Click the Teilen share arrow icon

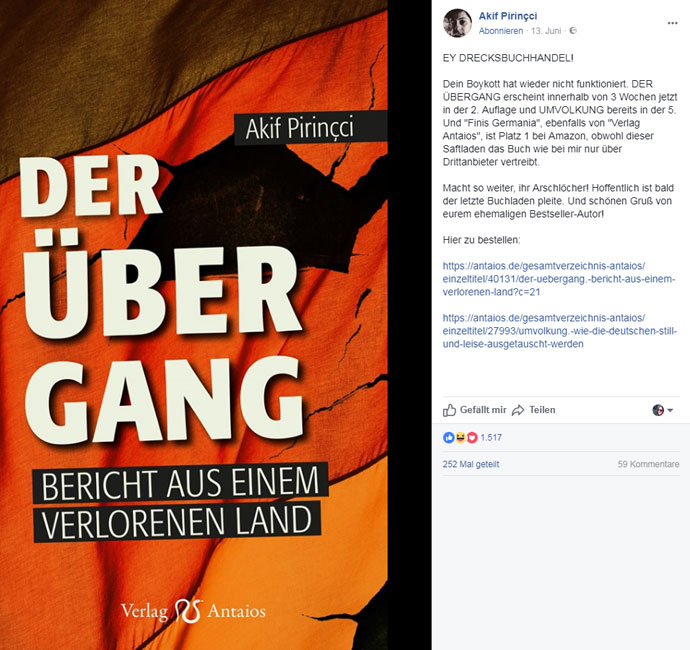click(518, 410)
